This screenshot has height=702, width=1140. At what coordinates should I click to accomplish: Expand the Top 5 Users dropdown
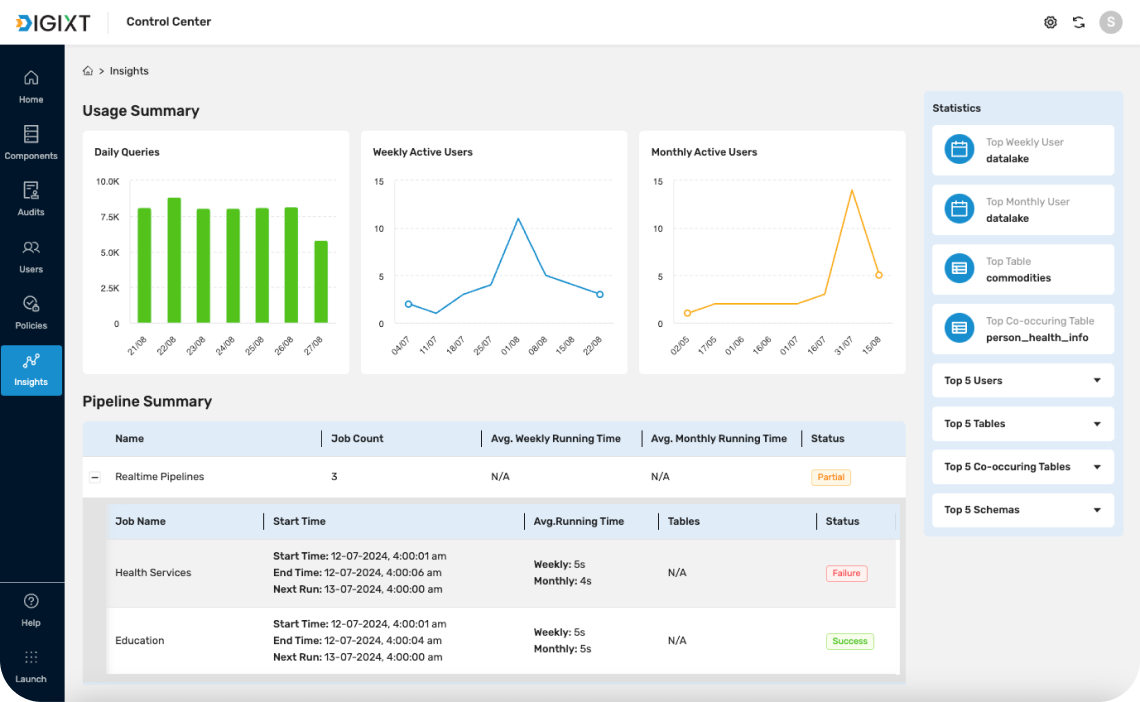tap(1023, 381)
